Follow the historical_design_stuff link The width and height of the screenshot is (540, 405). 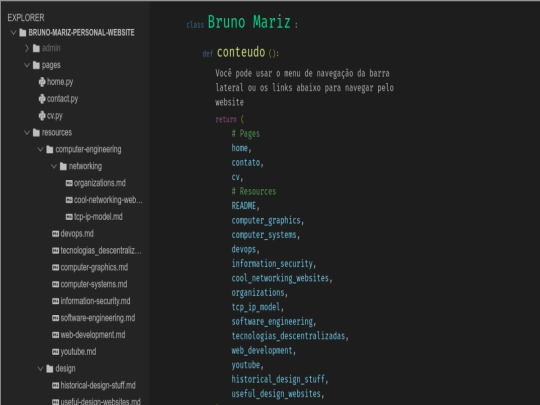click(x=278, y=380)
